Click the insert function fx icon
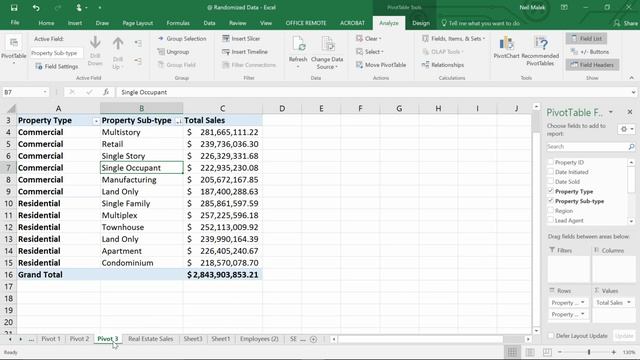The image size is (640, 360). [106, 92]
